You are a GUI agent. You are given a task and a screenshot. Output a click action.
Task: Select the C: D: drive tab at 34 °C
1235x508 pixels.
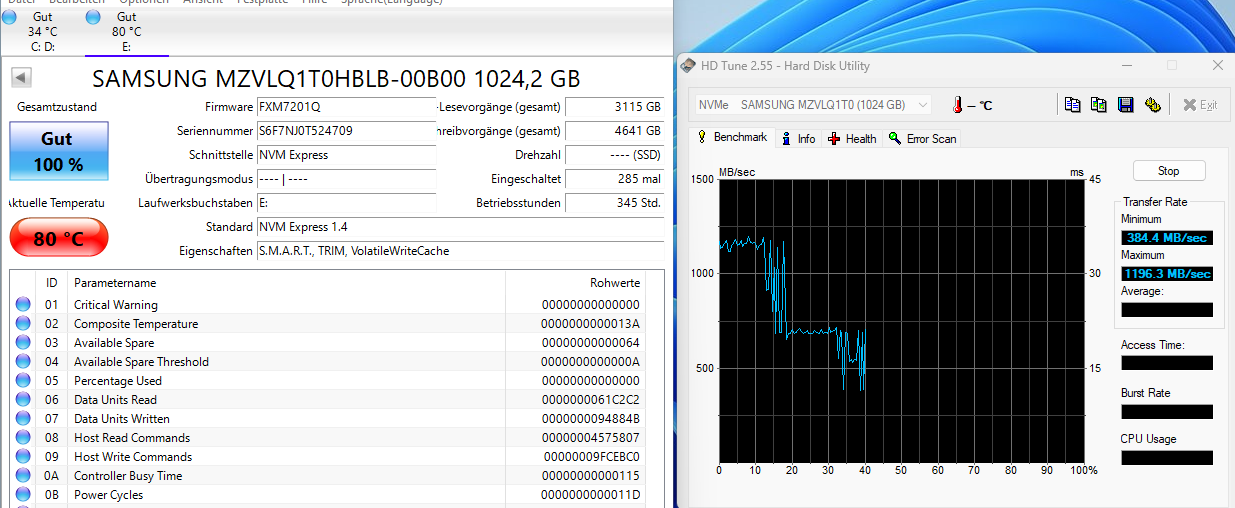click(43, 31)
